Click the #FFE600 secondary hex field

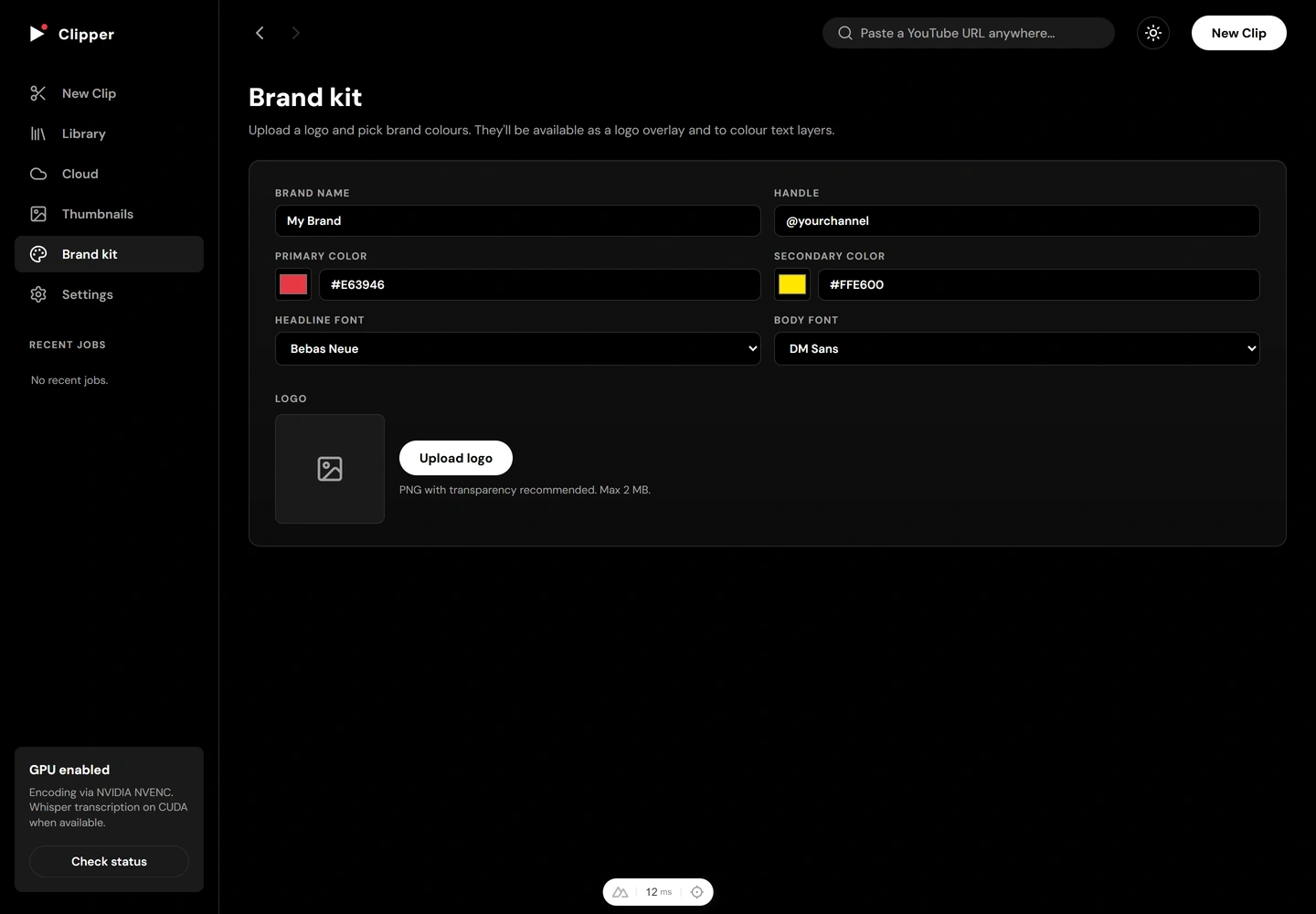[1039, 284]
